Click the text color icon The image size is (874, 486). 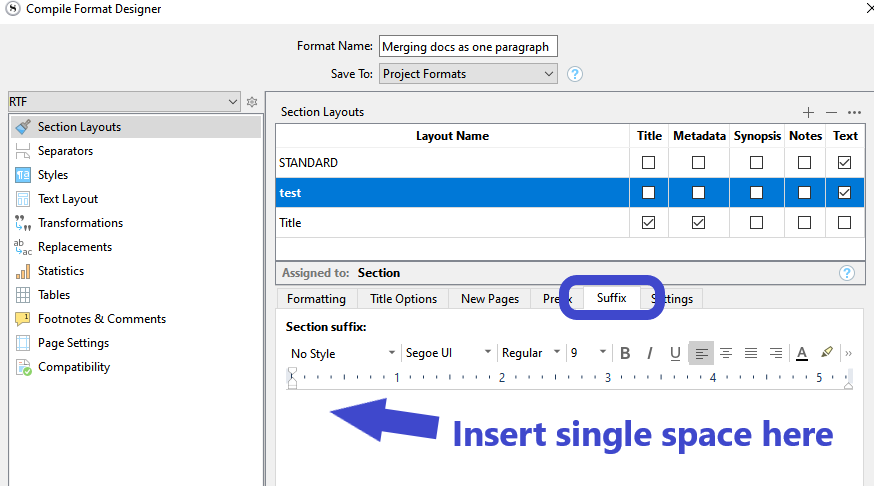801,353
